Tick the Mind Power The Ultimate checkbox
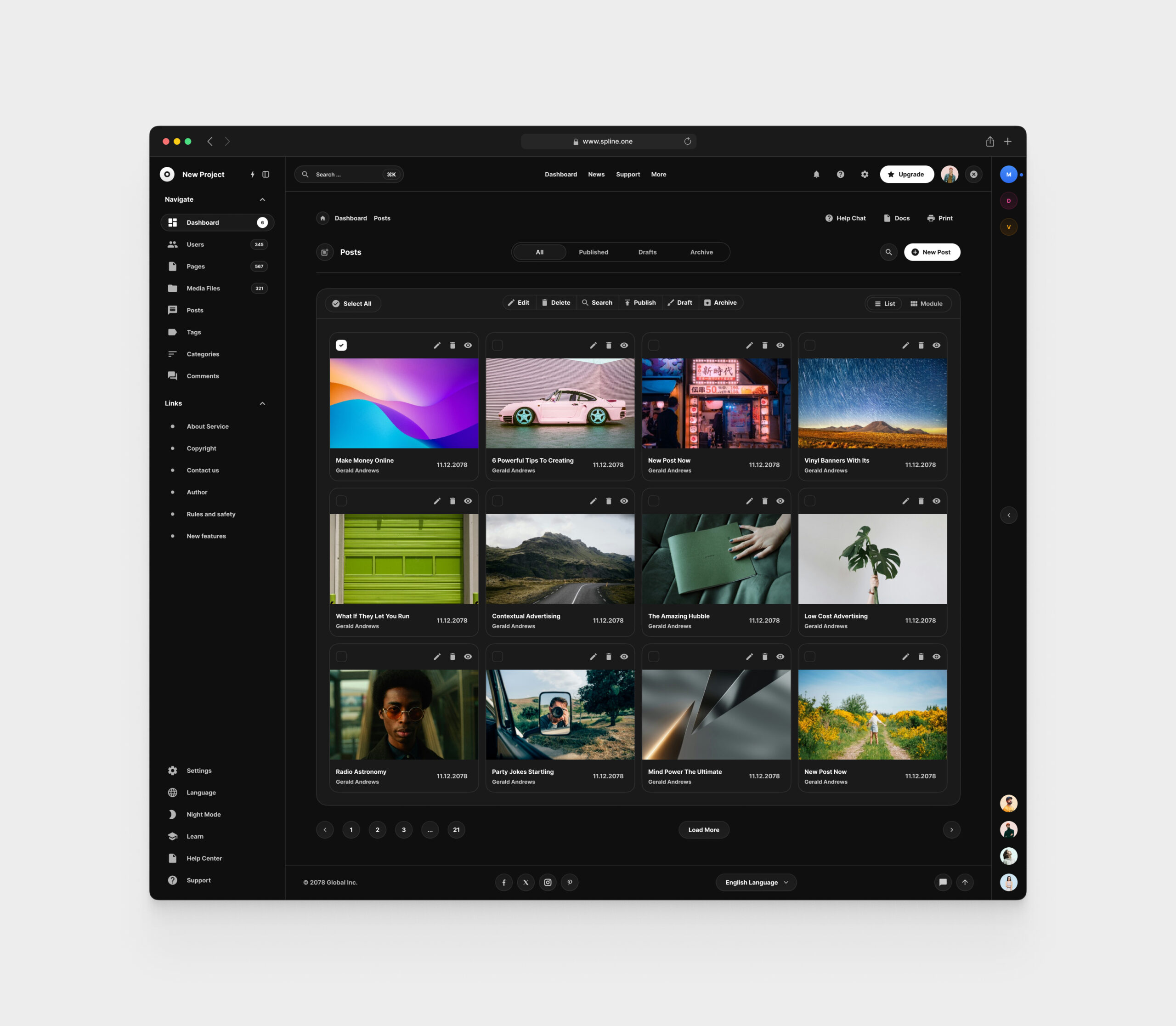The image size is (1176, 1026). click(x=653, y=657)
